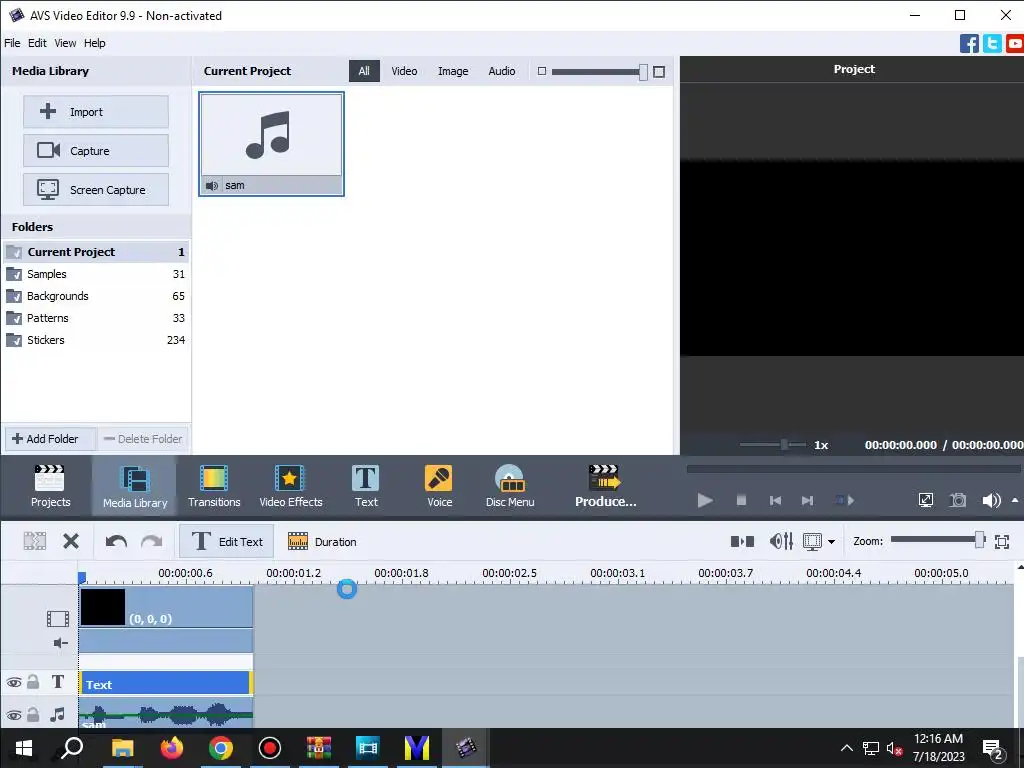Image resolution: width=1024 pixels, height=768 pixels.
Task: Open the timeline display options dropdown arrow
Action: tap(831, 541)
